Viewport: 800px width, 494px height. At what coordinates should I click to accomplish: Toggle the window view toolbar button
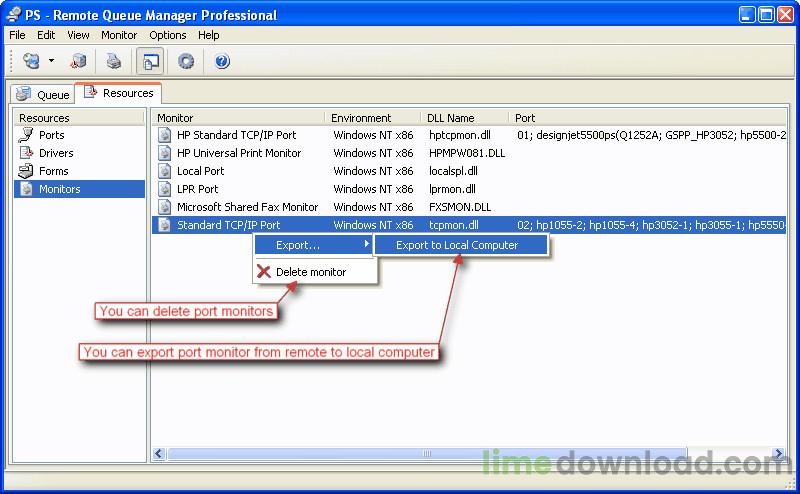tap(150, 62)
